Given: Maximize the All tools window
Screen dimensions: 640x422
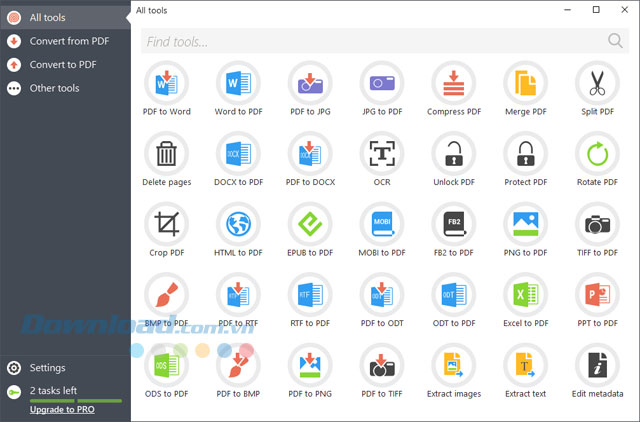Looking at the screenshot, I should (x=596, y=10).
